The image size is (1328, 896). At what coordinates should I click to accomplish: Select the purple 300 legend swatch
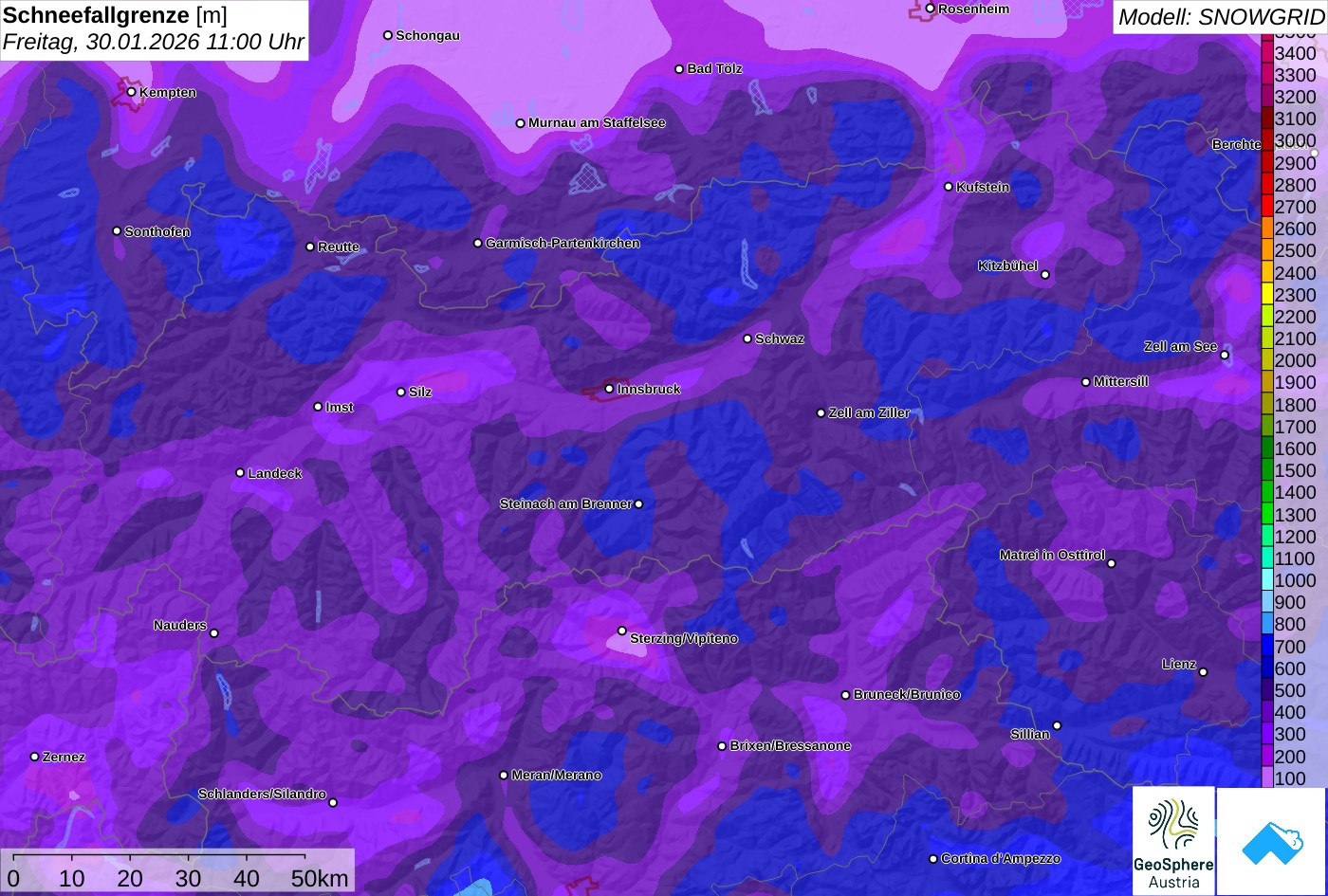(1266, 734)
